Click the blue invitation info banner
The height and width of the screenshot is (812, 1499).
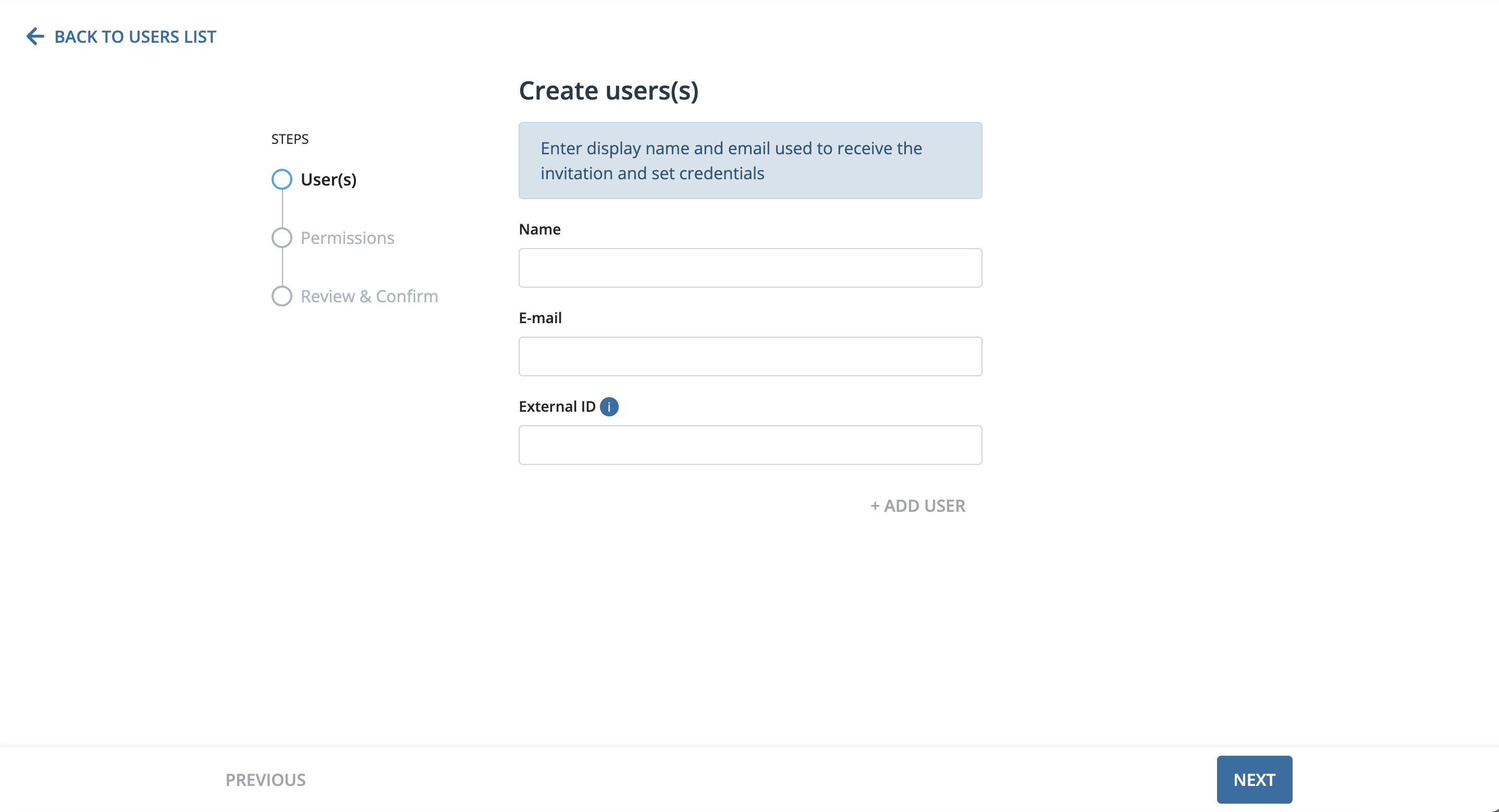[750, 160]
